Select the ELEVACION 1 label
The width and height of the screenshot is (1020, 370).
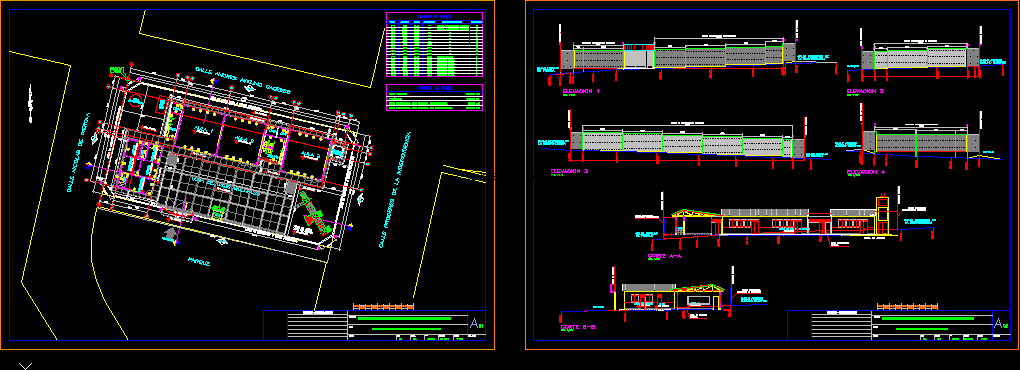(581, 92)
